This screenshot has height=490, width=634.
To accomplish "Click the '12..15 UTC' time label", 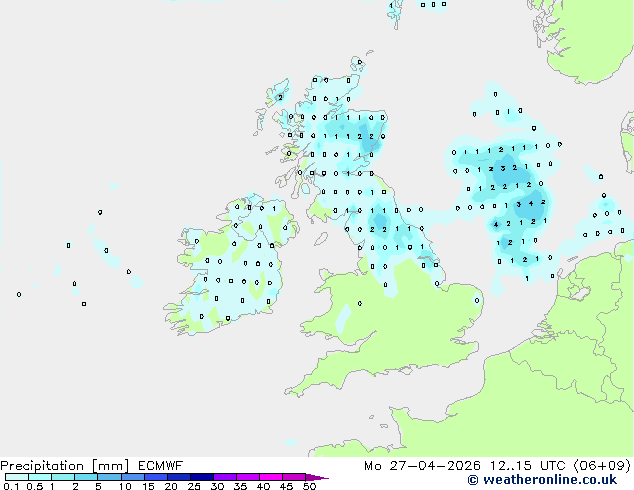I will pos(527,466).
